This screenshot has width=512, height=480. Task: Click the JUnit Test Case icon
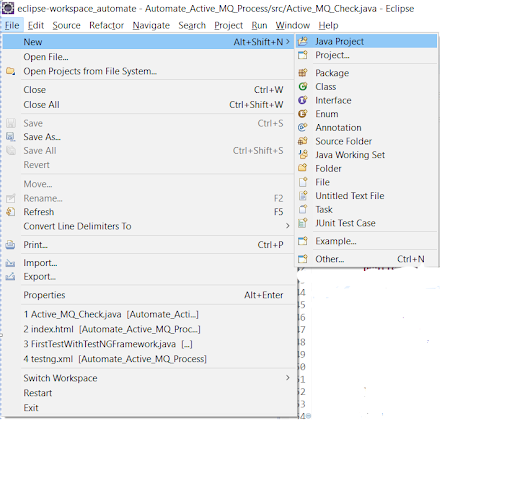click(x=303, y=223)
